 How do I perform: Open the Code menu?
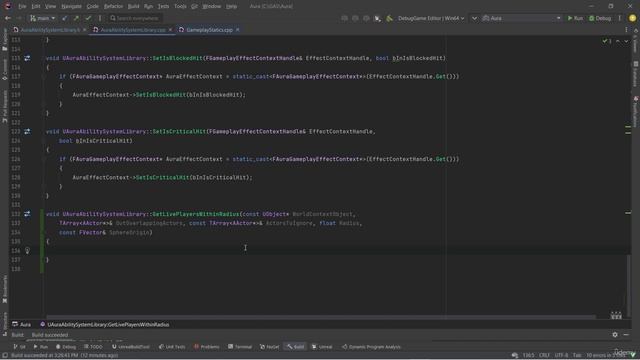click(x=93, y=6)
